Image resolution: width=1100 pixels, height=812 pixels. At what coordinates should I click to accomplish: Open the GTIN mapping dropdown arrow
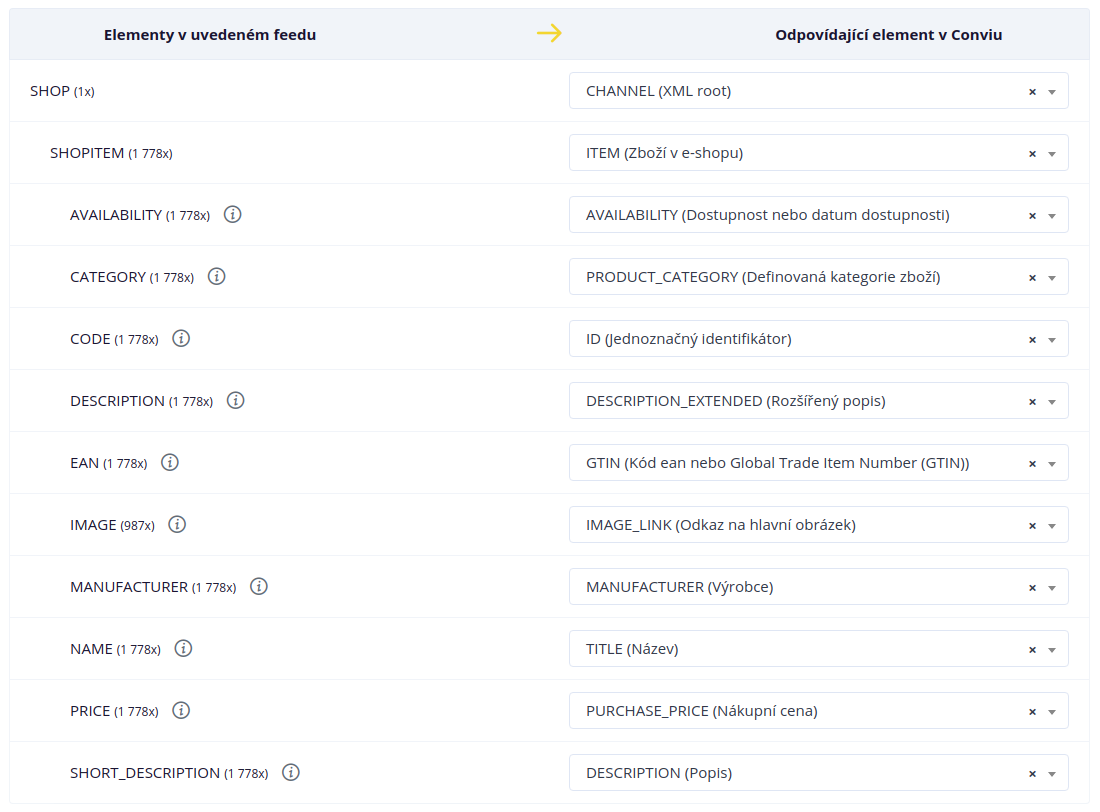click(1052, 464)
